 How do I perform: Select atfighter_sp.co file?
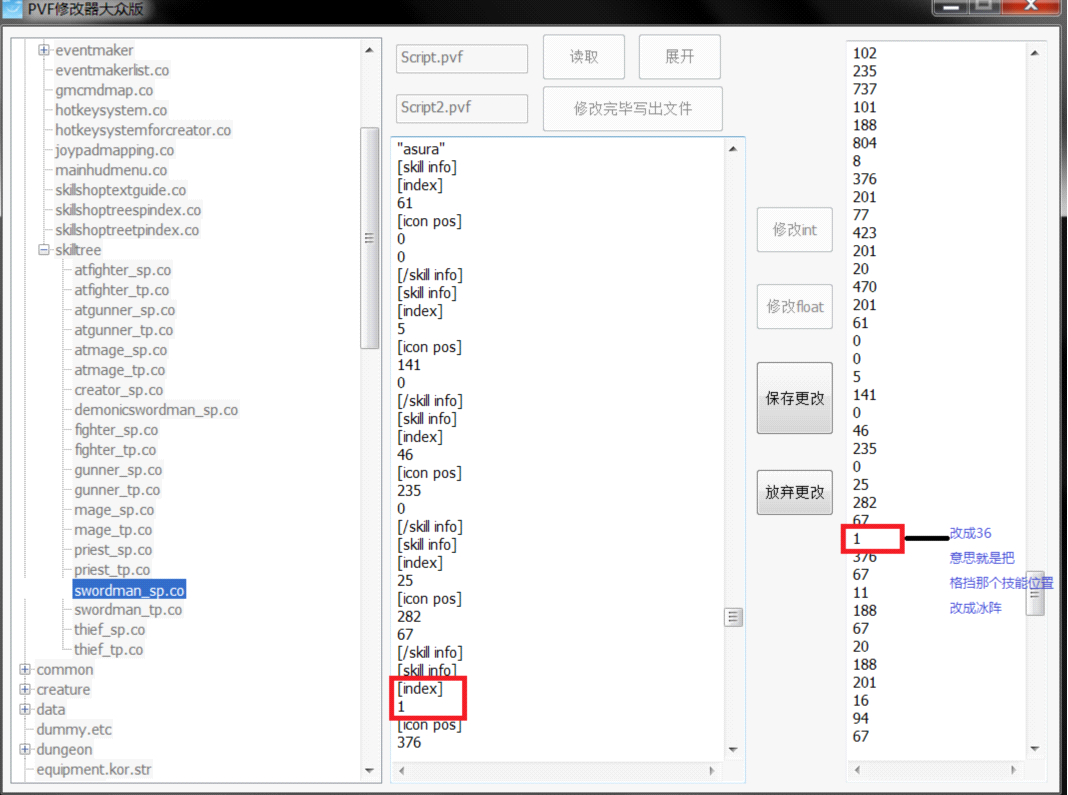tap(122, 270)
